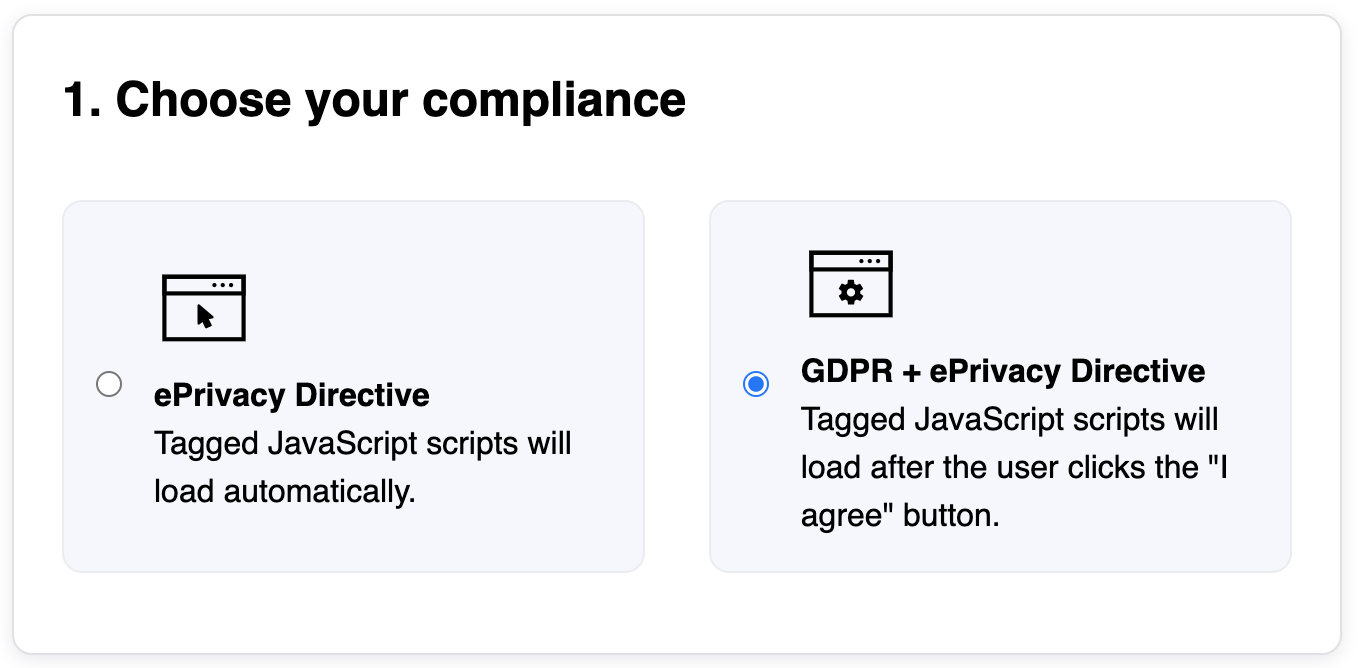This screenshot has width=1364, height=668.
Task: Click the gear cog inside the right icon
Action: (x=851, y=292)
